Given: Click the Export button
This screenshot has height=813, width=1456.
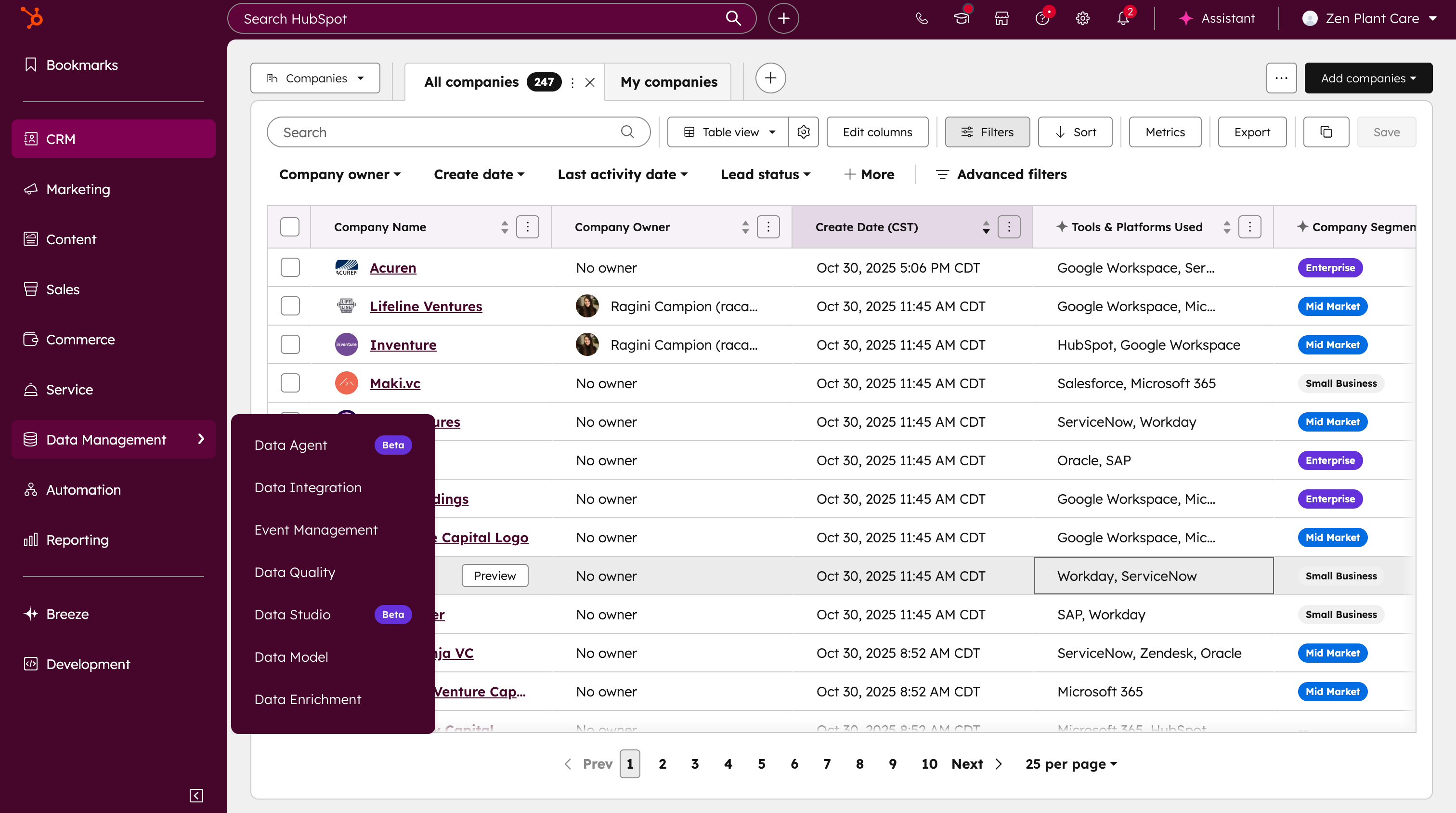Looking at the screenshot, I should tap(1252, 132).
